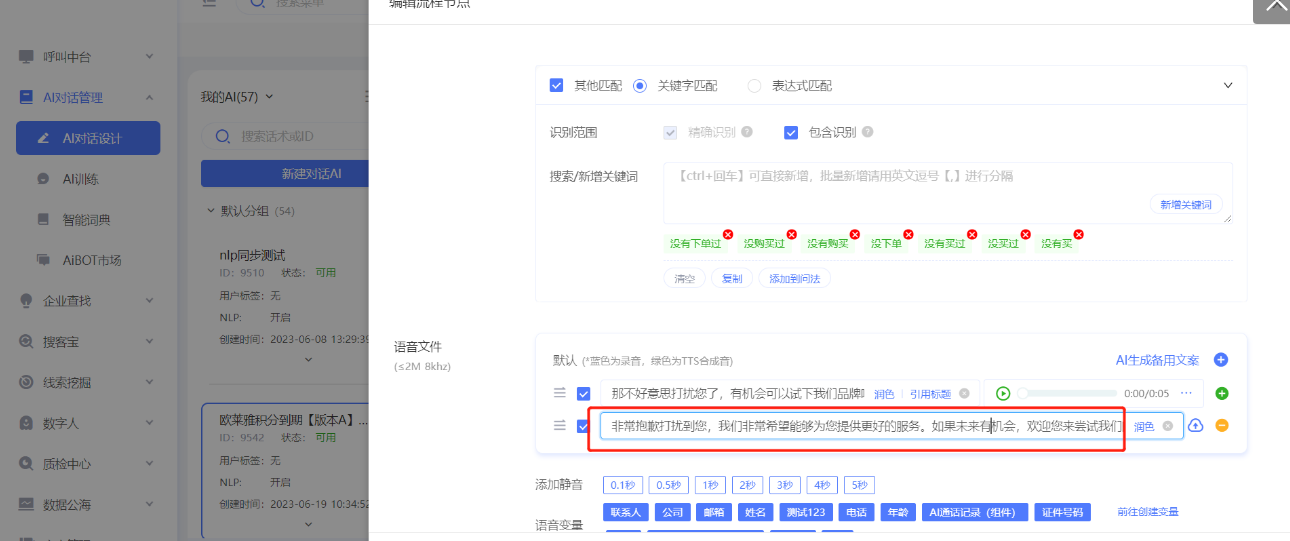Uncheck the 其他匹配 checkbox
This screenshot has height=541, width=1290.
coord(557,86)
